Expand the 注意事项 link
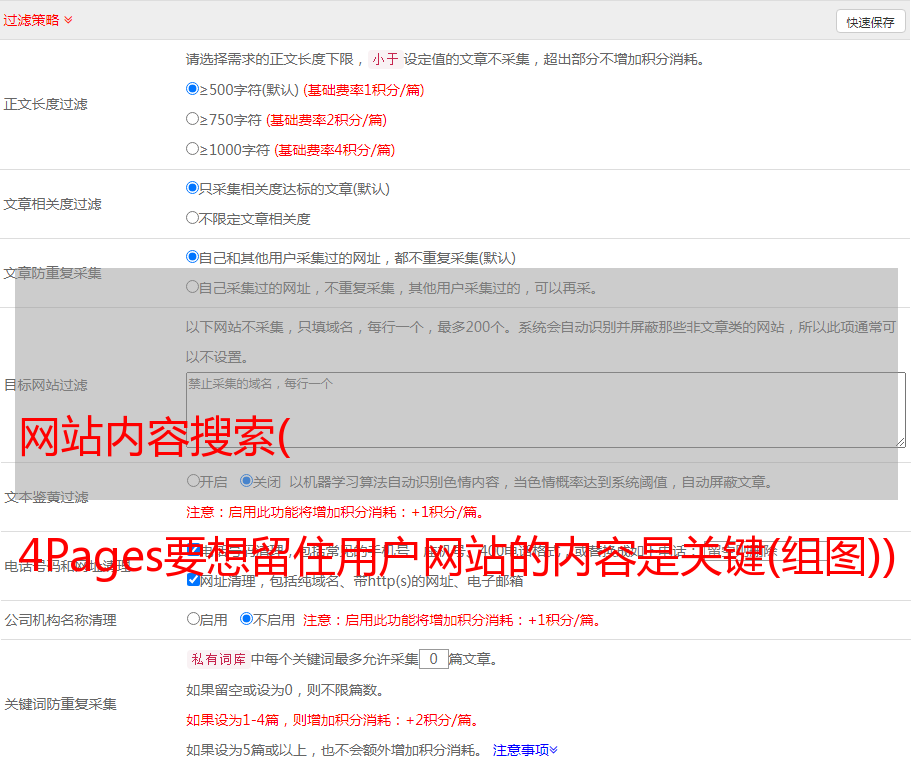 525,750
